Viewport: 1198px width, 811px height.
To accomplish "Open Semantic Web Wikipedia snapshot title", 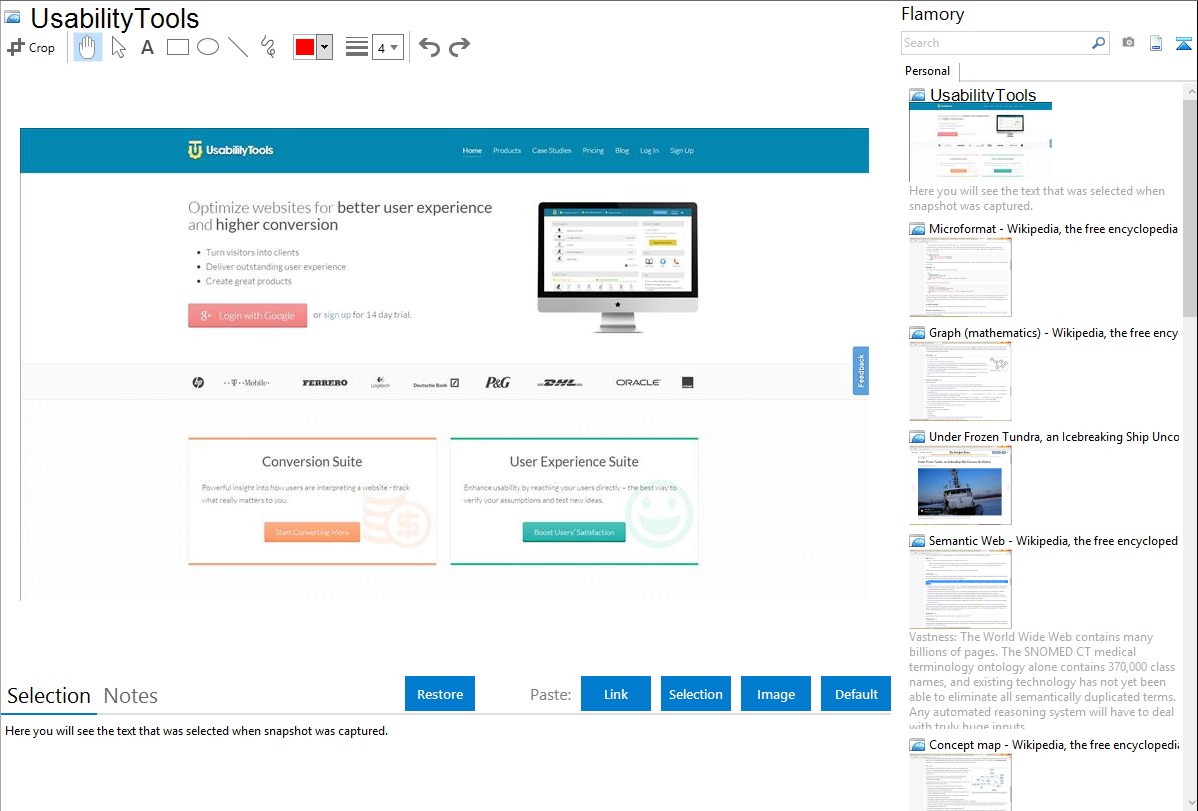I will click(1053, 540).
